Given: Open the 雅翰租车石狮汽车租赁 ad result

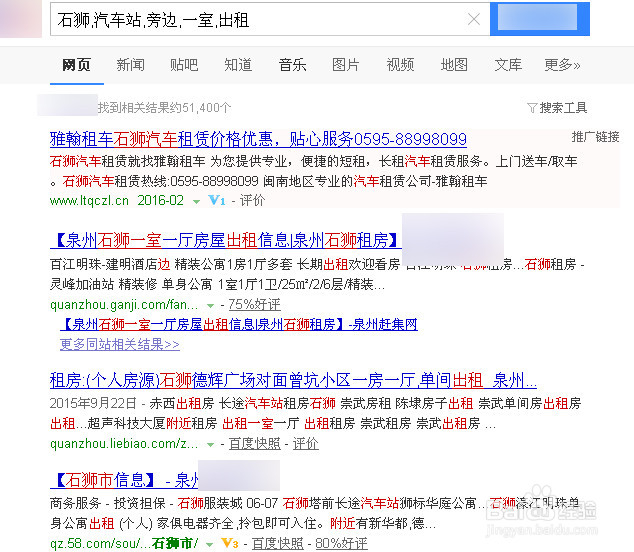Looking at the screenshot, I should click(258, 140).
